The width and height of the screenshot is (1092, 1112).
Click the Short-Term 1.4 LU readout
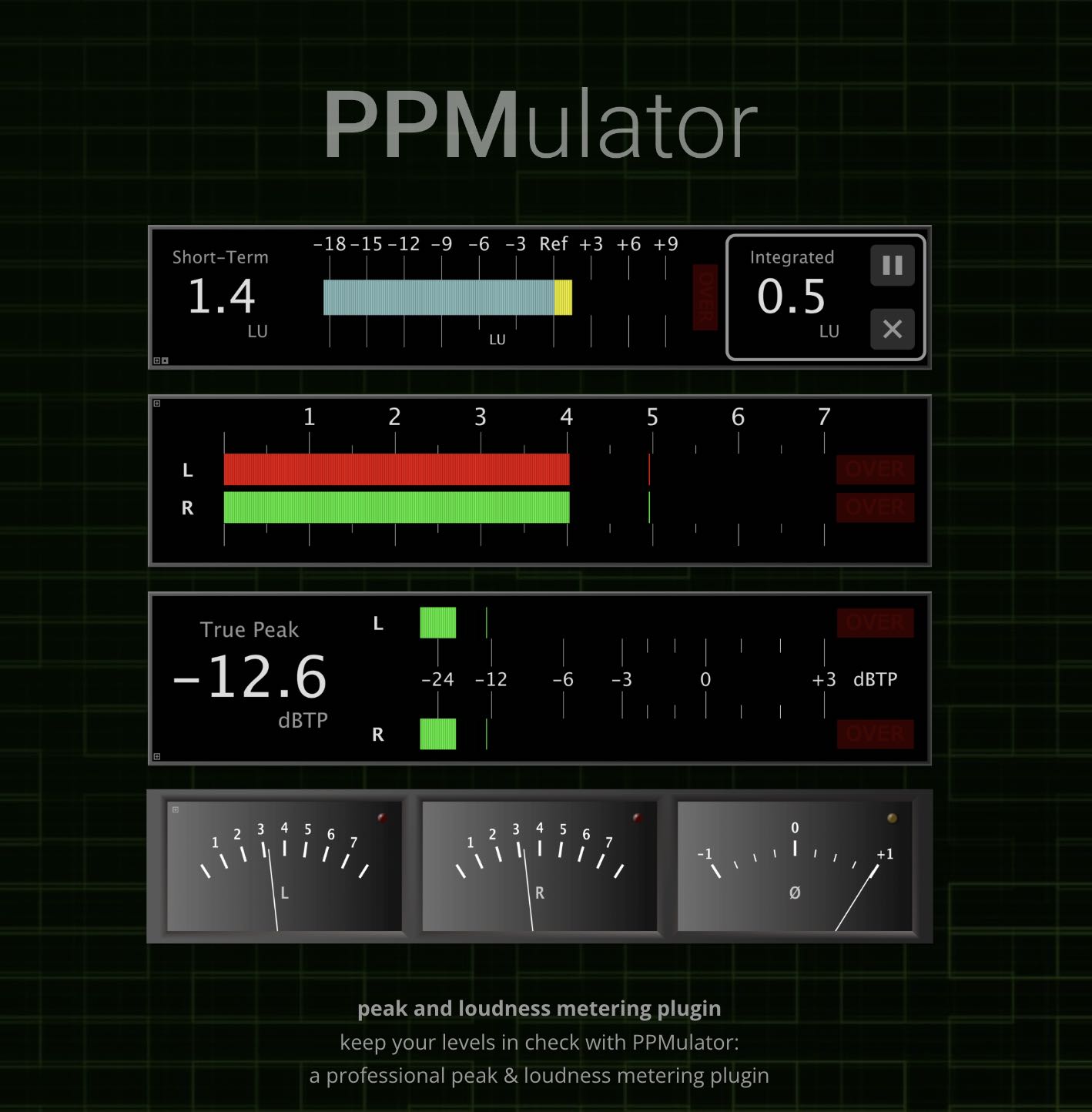(221, 296)
